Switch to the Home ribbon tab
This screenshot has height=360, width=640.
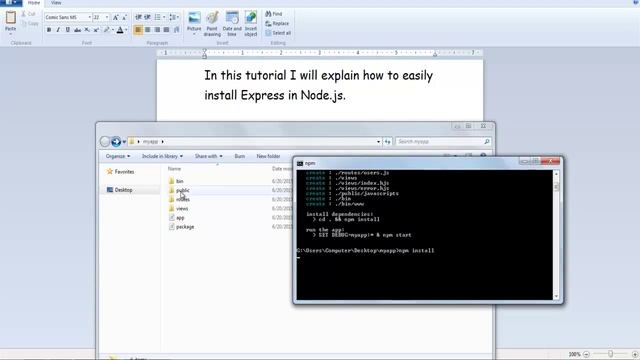34,3
